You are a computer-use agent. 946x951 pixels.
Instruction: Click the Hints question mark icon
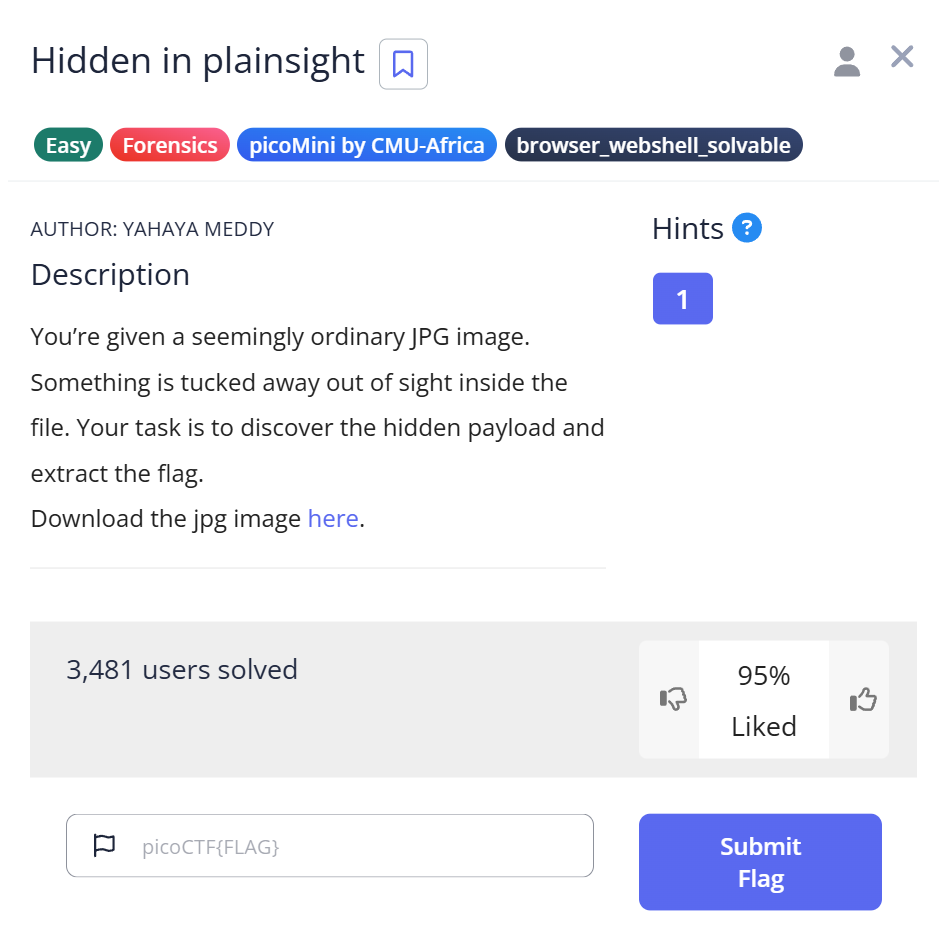click(x=747, y=228)
